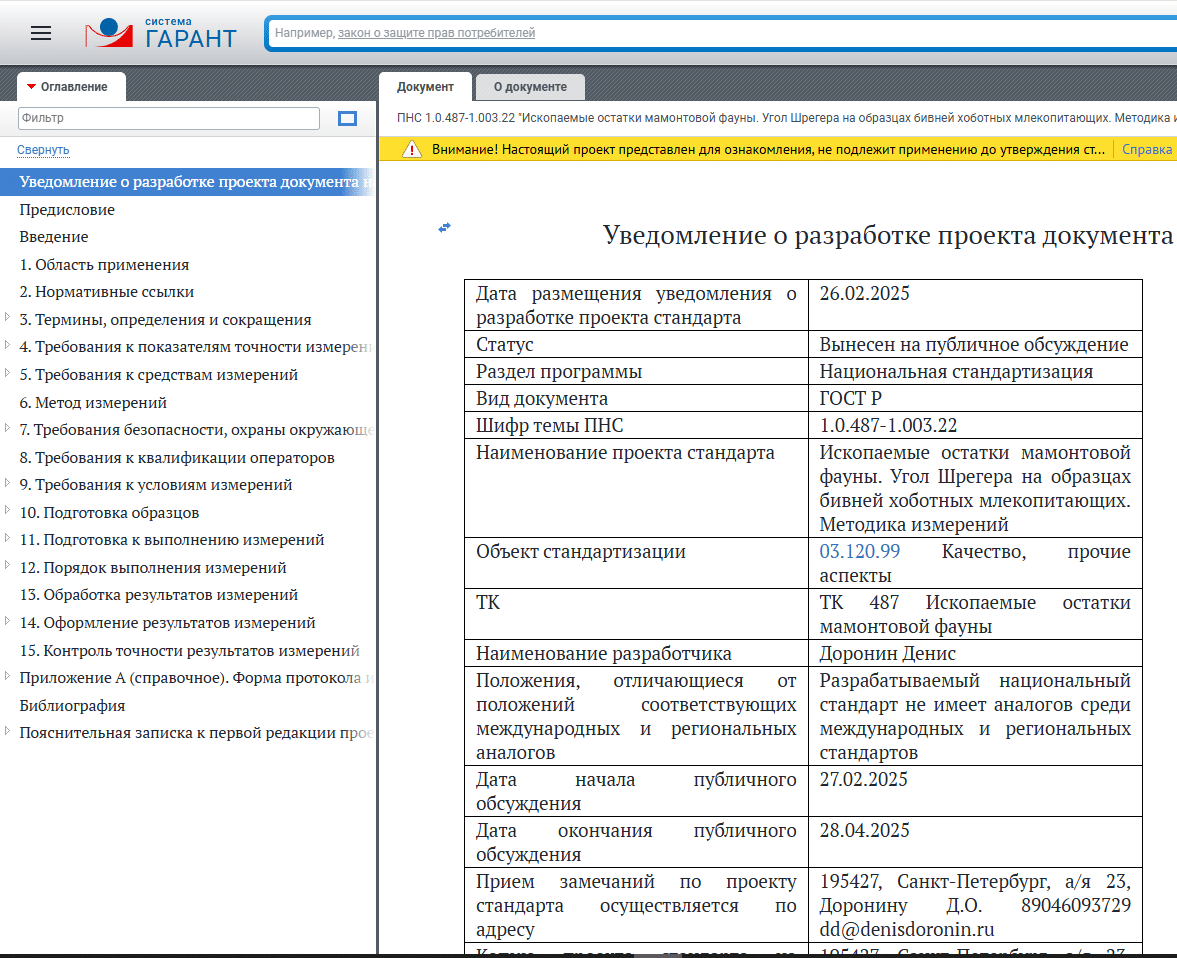Select the Библиография entry
1177x958 pixels.
(72, 705)
